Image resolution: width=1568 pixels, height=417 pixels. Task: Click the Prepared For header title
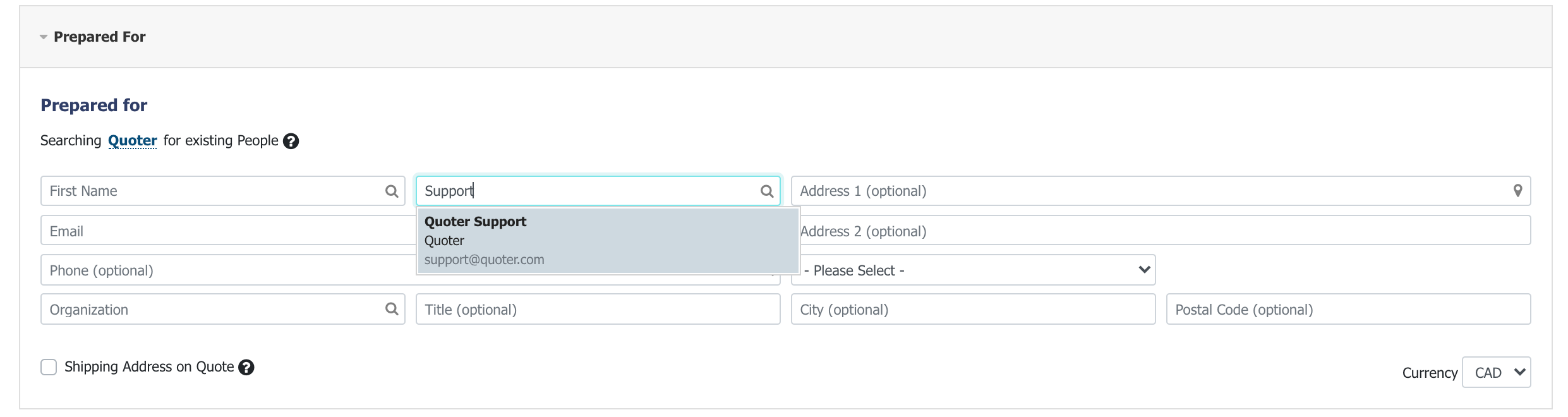pyautogui.click(x=100, y=37)
